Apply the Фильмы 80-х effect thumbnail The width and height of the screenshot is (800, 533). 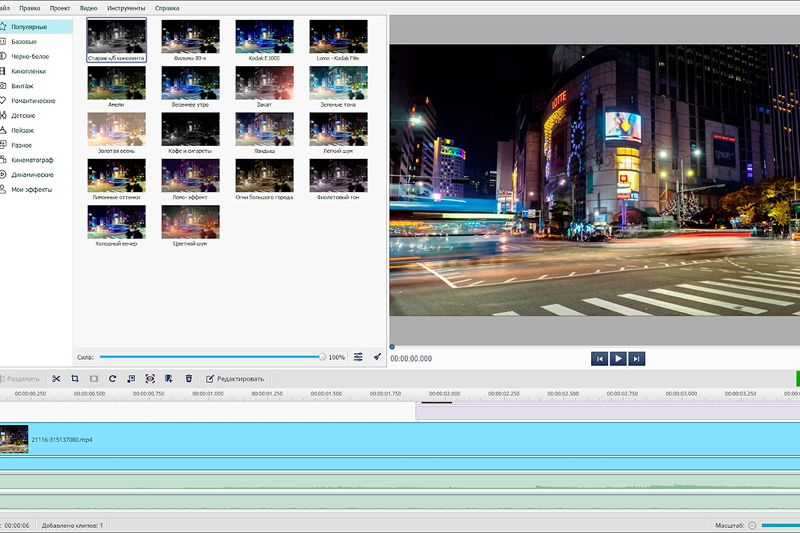coord(190,37)
